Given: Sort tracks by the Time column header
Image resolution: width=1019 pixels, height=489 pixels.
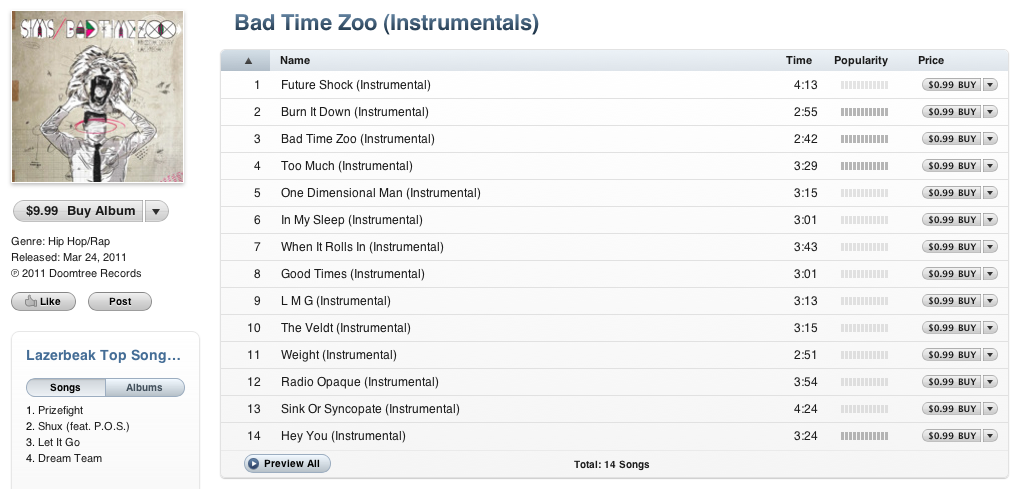Looking at the screenshot, I should tap(799, 60).
